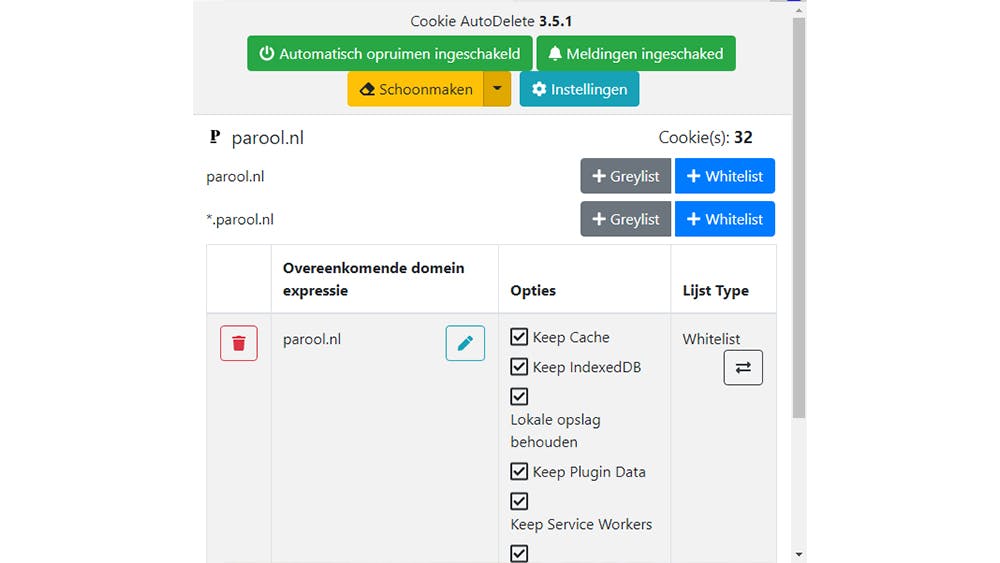Uncheck the Keep IndexedDB checkbox
Image resolution: width=1000 pixels, height=563 pixels.
click(519, 367)
